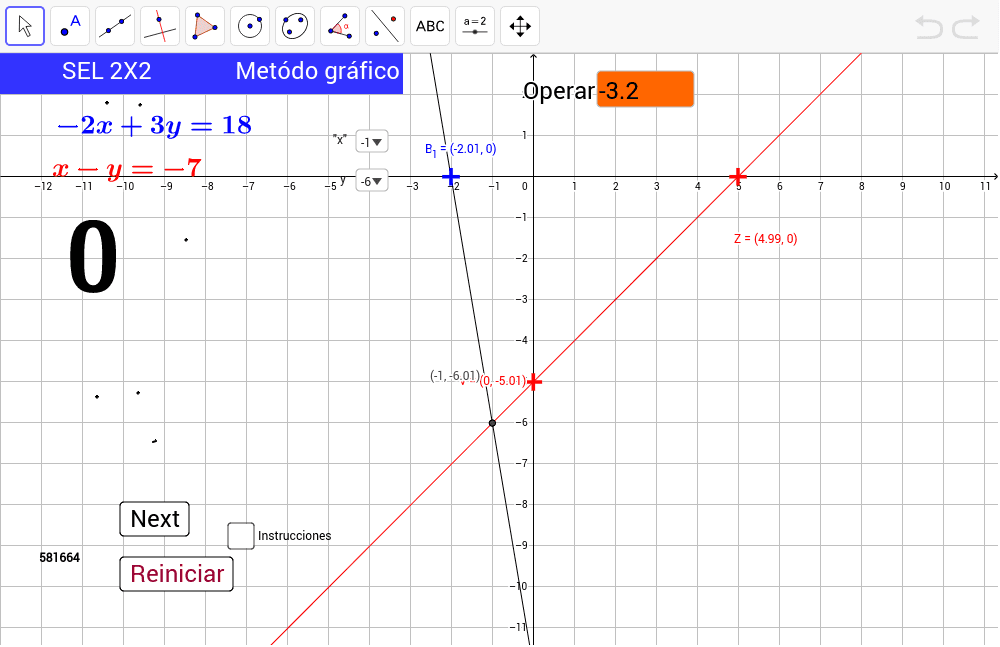Viewport: 1000px width, 647px height.
Task: Select the Point tool
Action: pyautogui.click(x=70, y=26)
